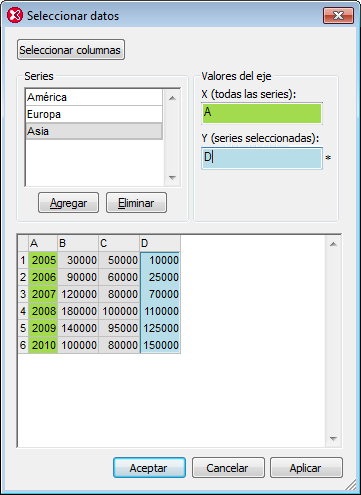The image size is (361, 495).
Task: Click cell 110000 in column D
Action: [160, 311]
